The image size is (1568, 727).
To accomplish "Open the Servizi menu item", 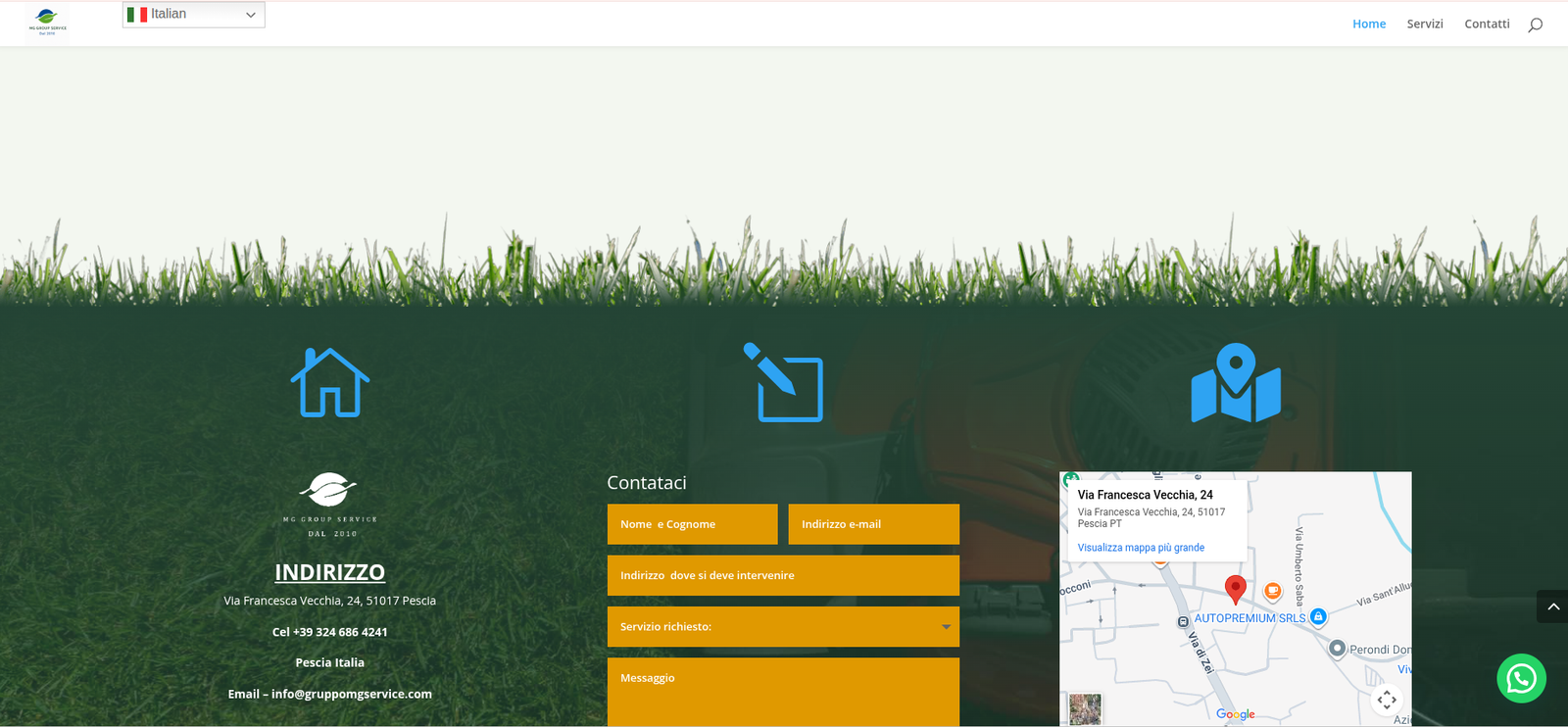I will (x=1424, y=24).
